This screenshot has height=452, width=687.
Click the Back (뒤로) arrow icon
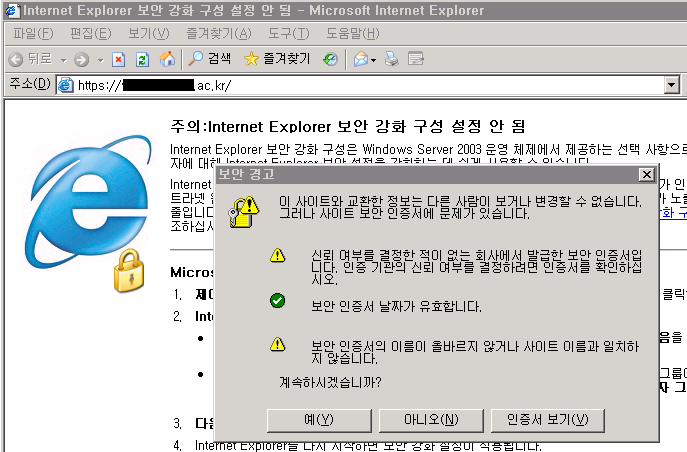(x=16, y=59)
